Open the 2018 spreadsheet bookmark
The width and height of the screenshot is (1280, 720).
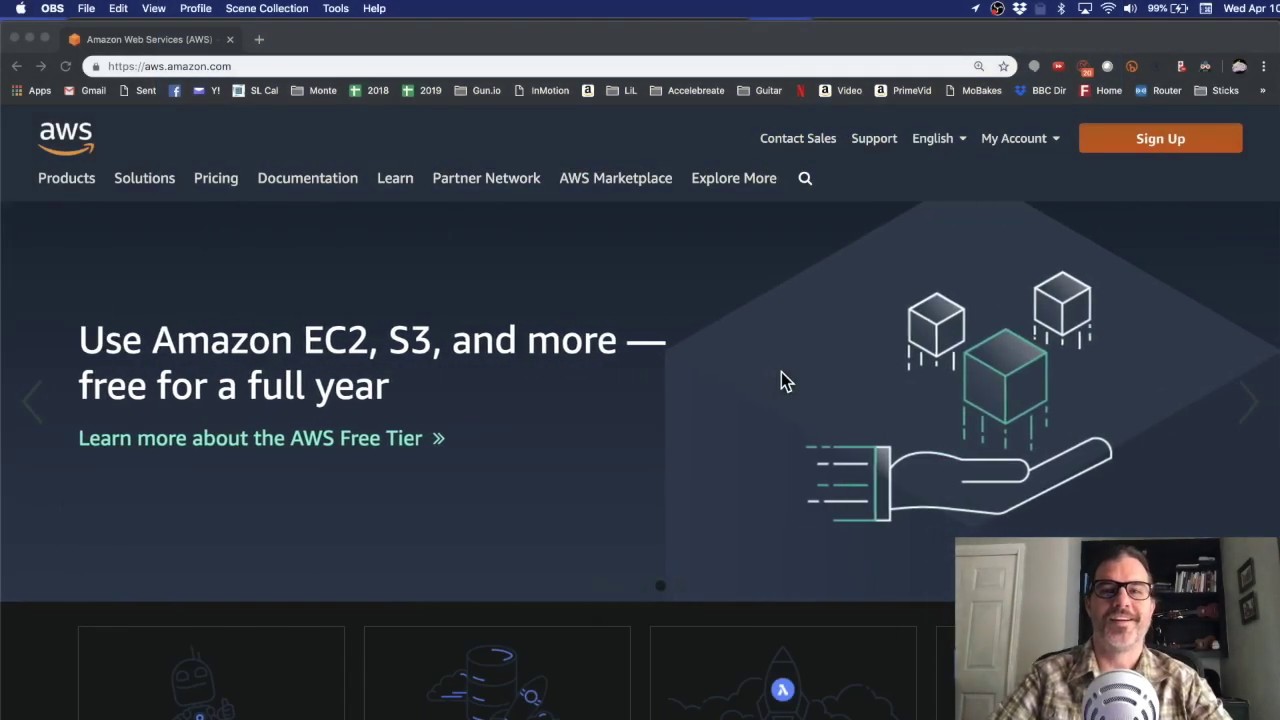point(368,90)
